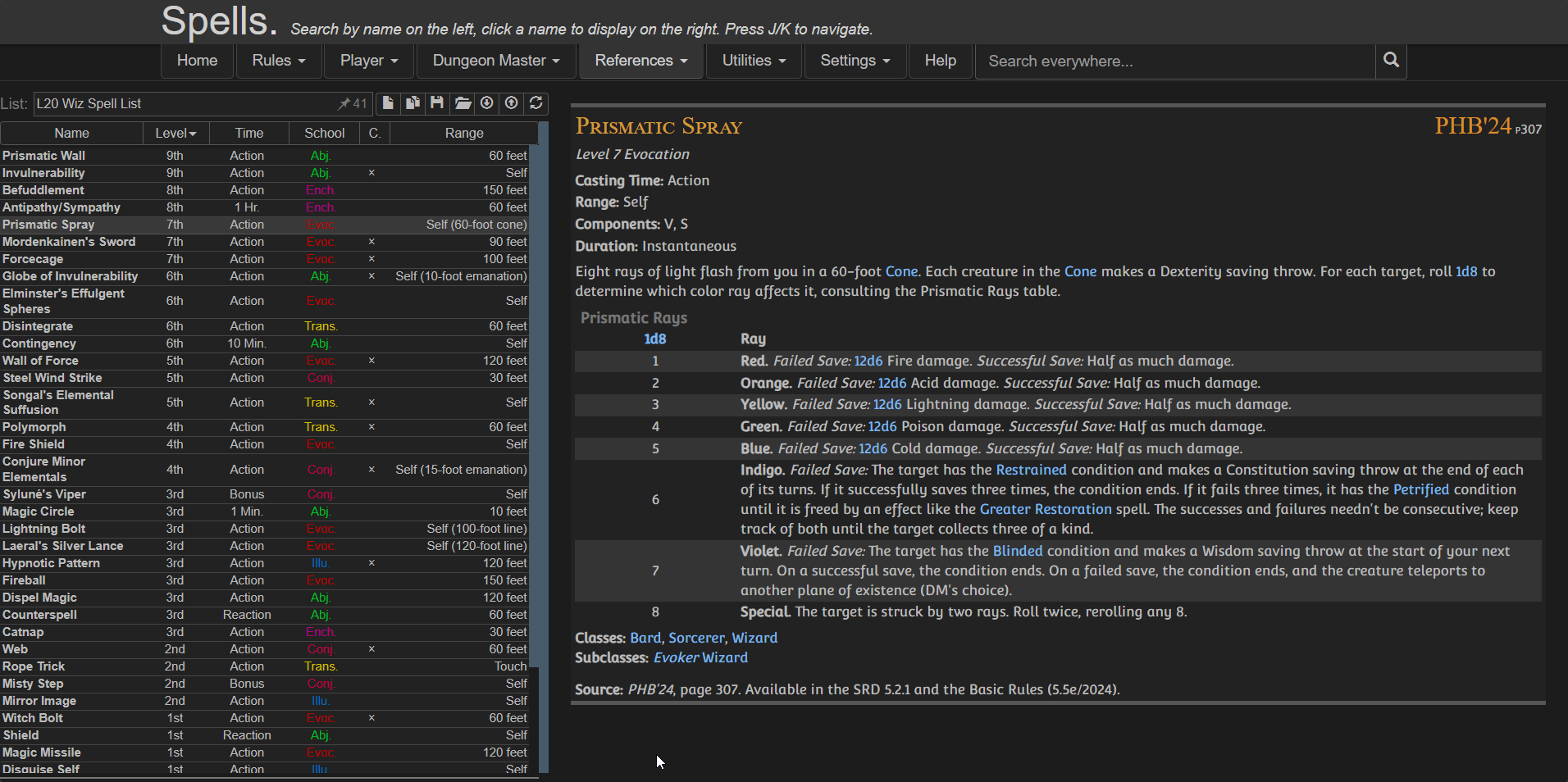
Task: Click the Search everywhere input field
Action: pos(1175,61)
